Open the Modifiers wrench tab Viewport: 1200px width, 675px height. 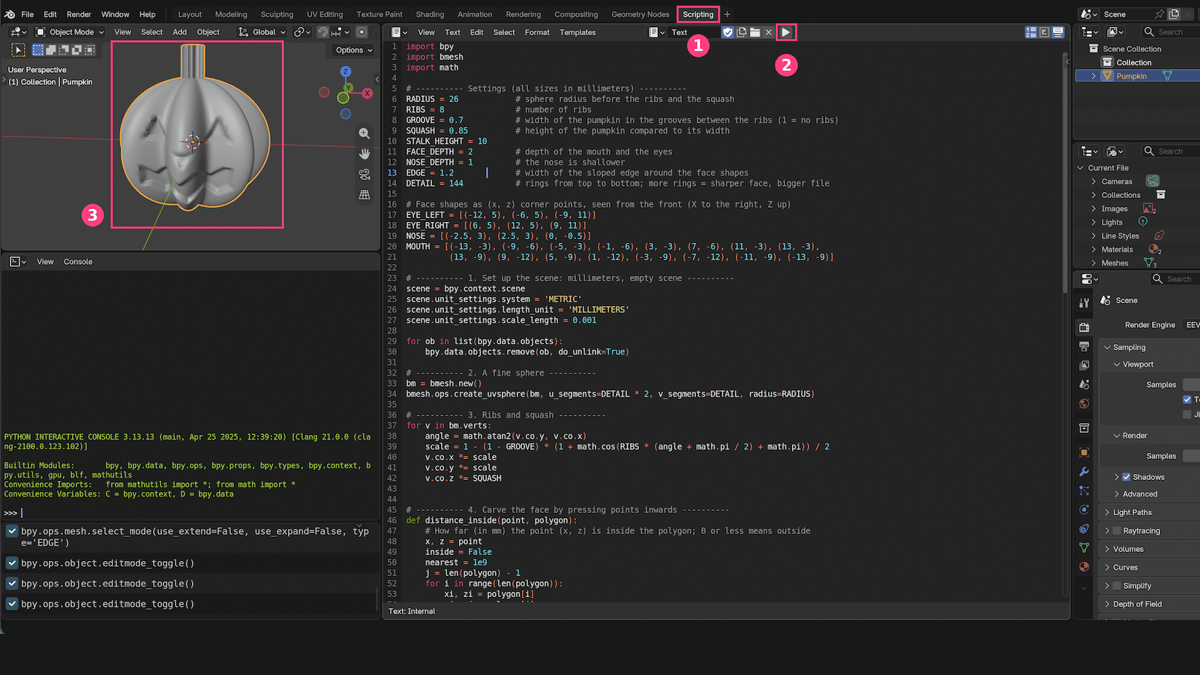click(1084, 471)
